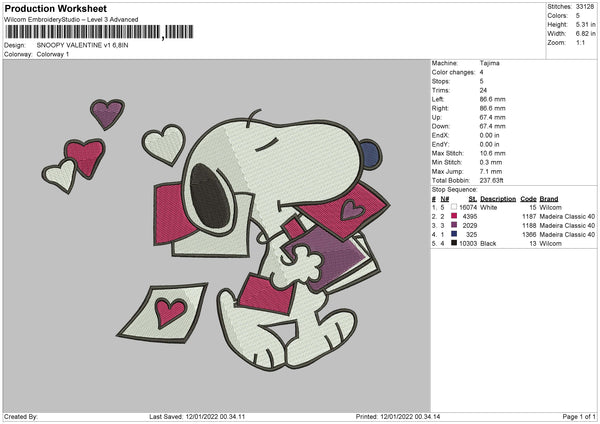Click the black thread color swatch
Image resolution: width=600 pixels, height=424 pixels.
point(454,243)
